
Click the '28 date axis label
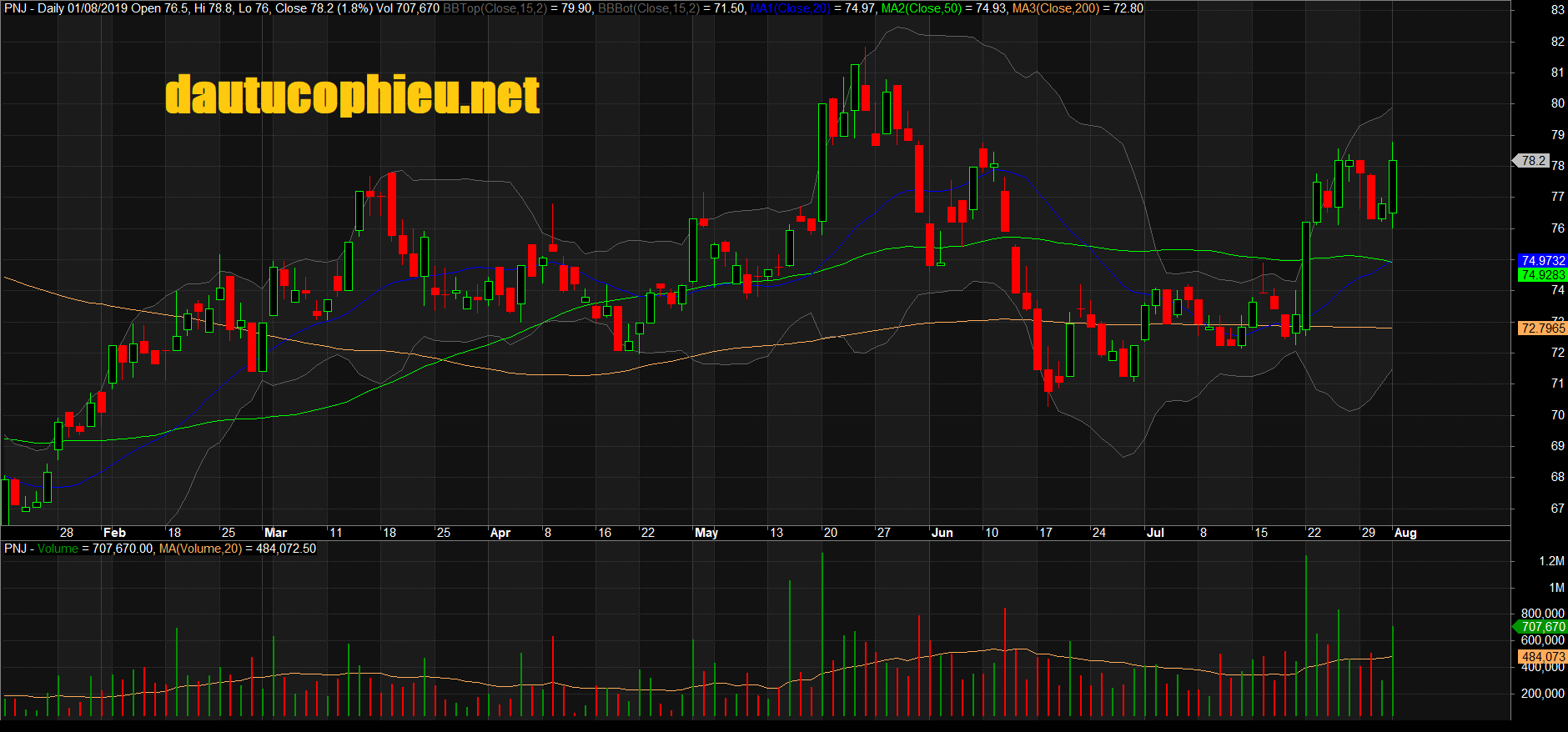[x=66, y=533]
